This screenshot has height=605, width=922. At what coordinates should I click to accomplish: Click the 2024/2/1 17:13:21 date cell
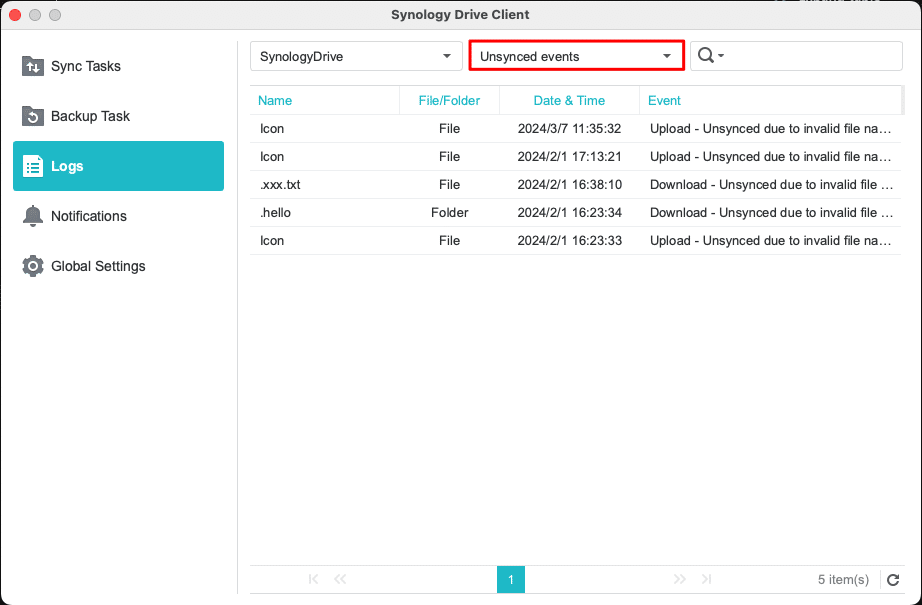569,157
